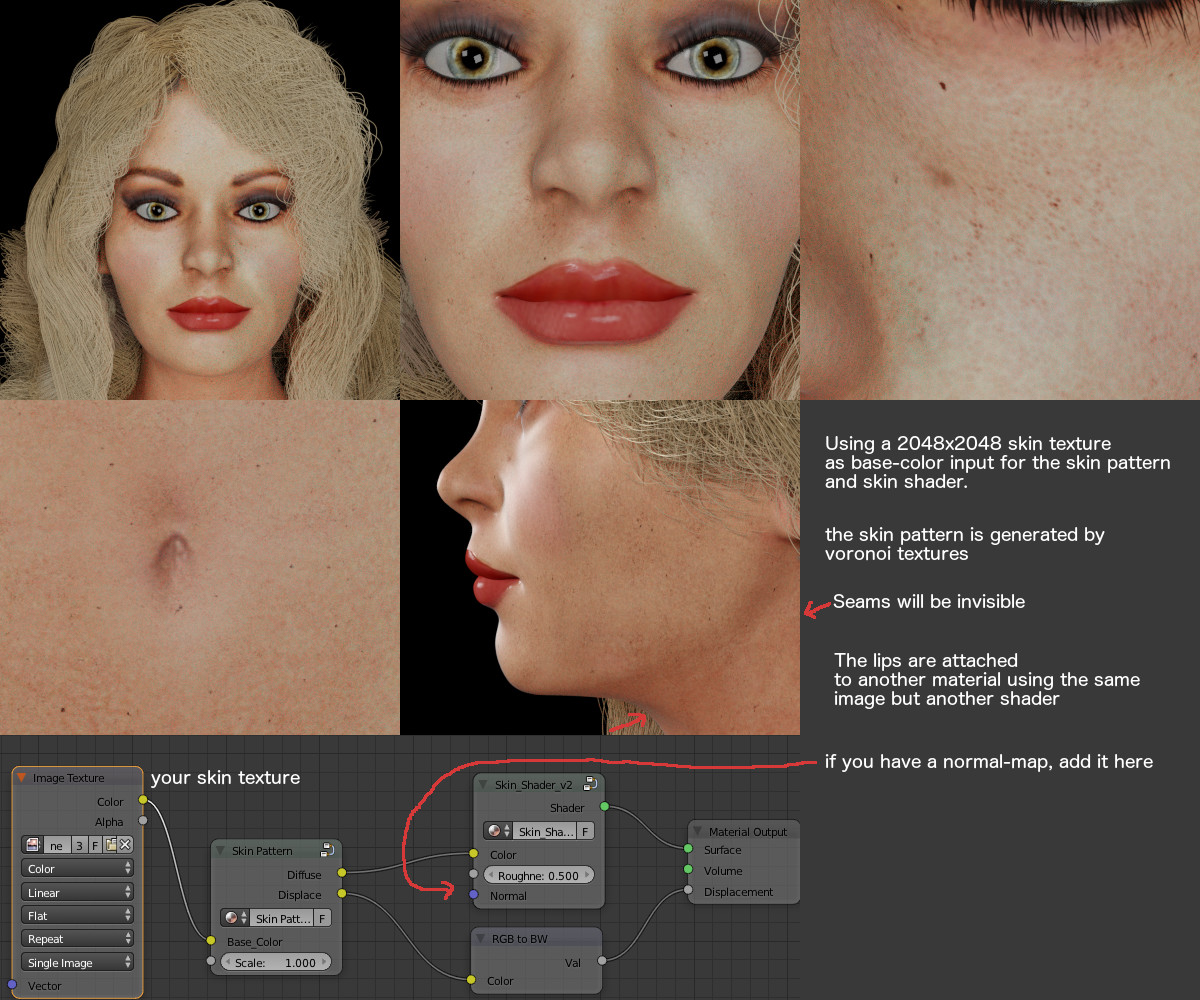This screenshot has height=1000, width=1200.
Task: Click Skin_Shader_v2 Color input socket
Action: tap(474, 854)
